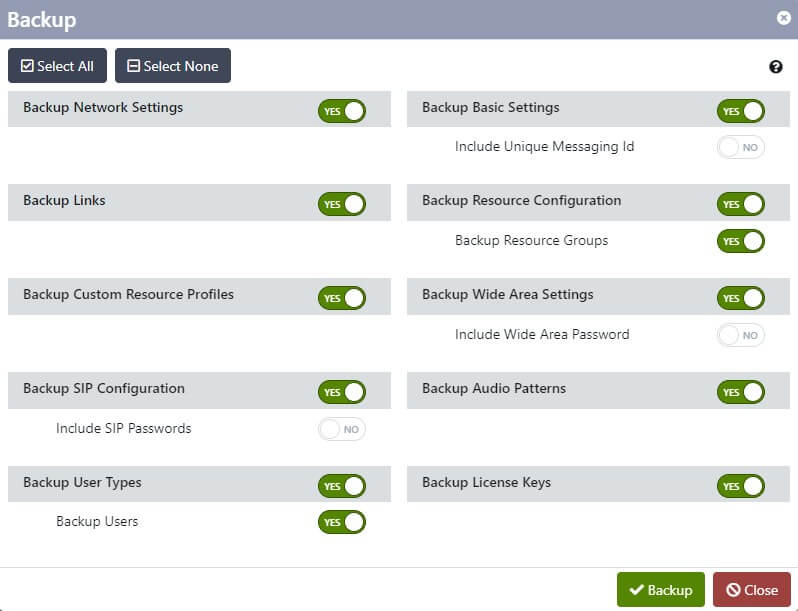Disable the Backup Audio Patterns toggle
Viewport: 798px width, 611px height.
[x=741, y=392]
